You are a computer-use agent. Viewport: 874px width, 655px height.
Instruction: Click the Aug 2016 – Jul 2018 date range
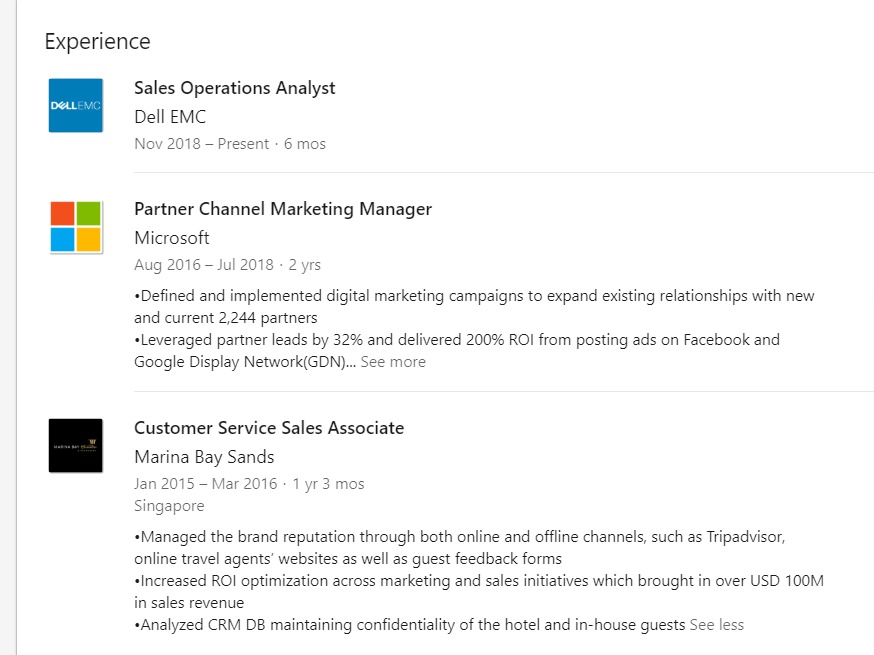pyautogui.click(x=204, y=265)
